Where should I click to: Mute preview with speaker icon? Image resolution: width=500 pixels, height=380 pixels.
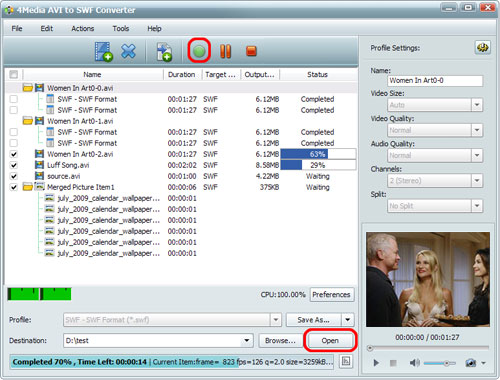click(414, 363)
